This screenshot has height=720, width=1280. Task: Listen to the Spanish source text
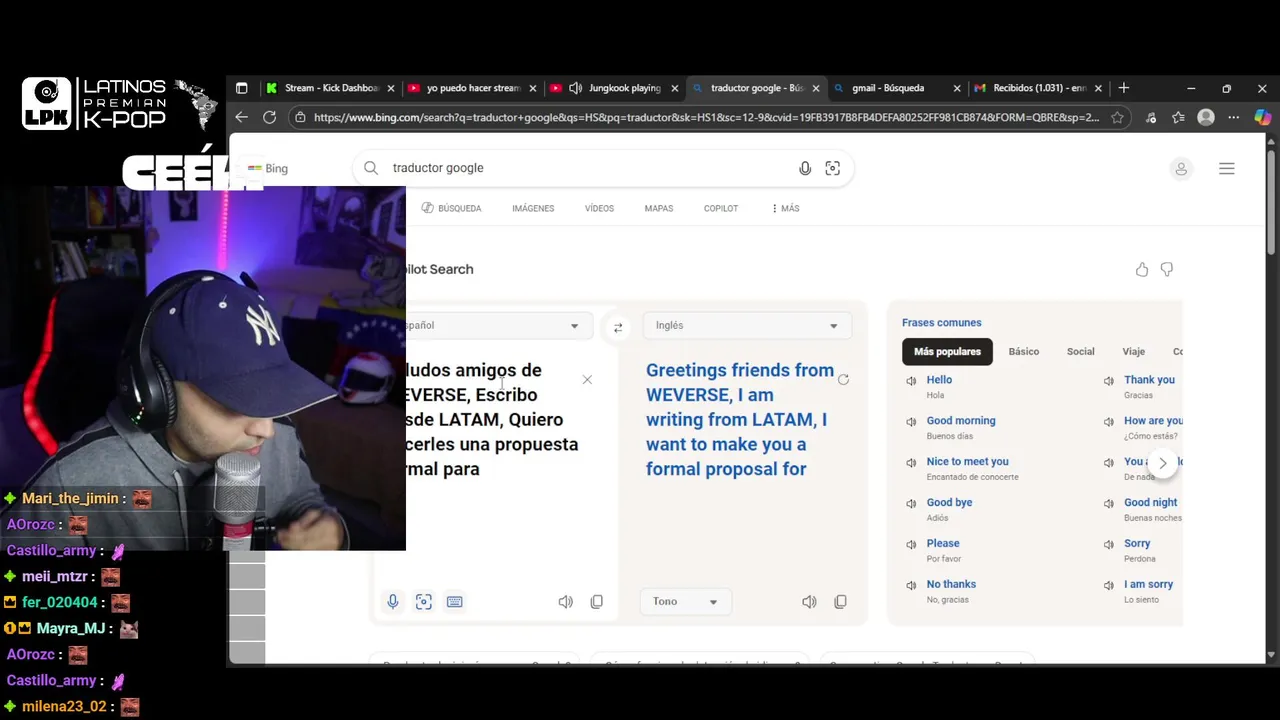[566, 601]
